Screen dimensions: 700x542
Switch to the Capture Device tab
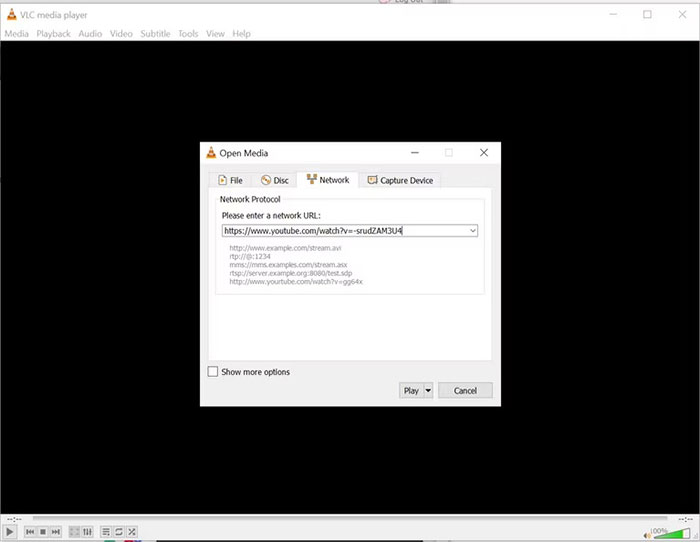[400, 180]
